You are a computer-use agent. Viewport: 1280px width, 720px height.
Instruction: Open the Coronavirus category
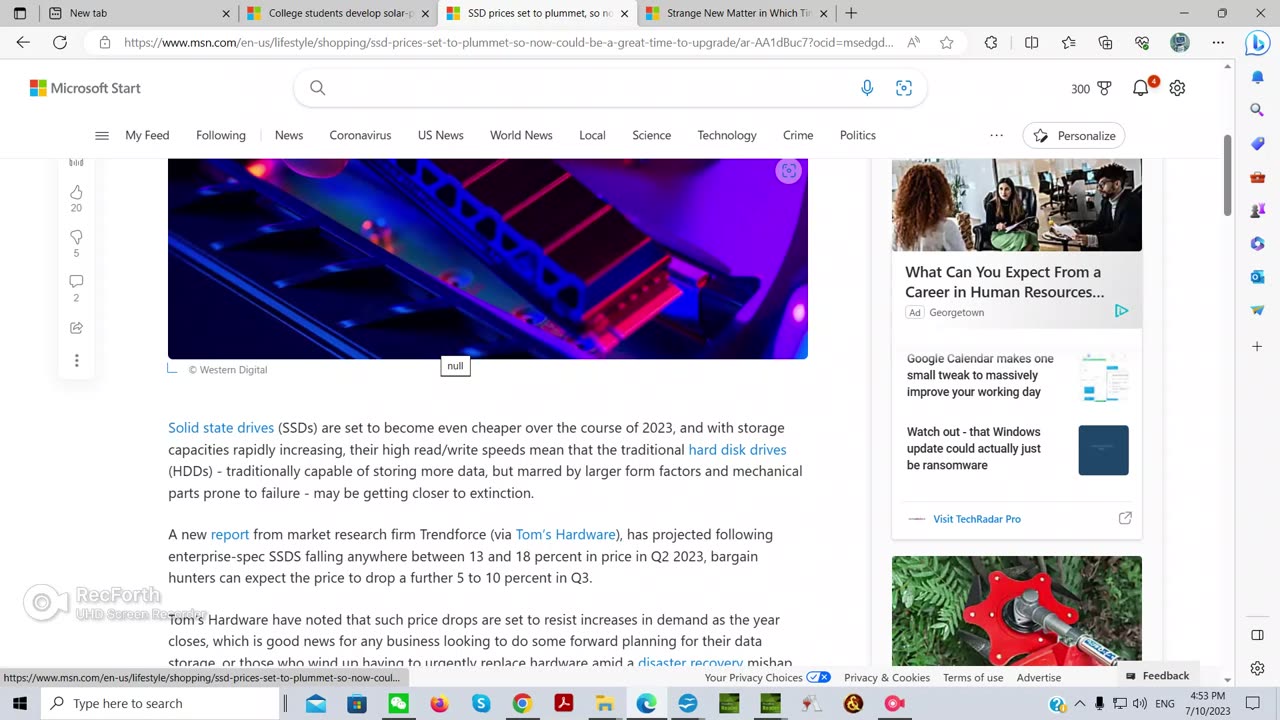pyautogui.click(x=360, y=135)
